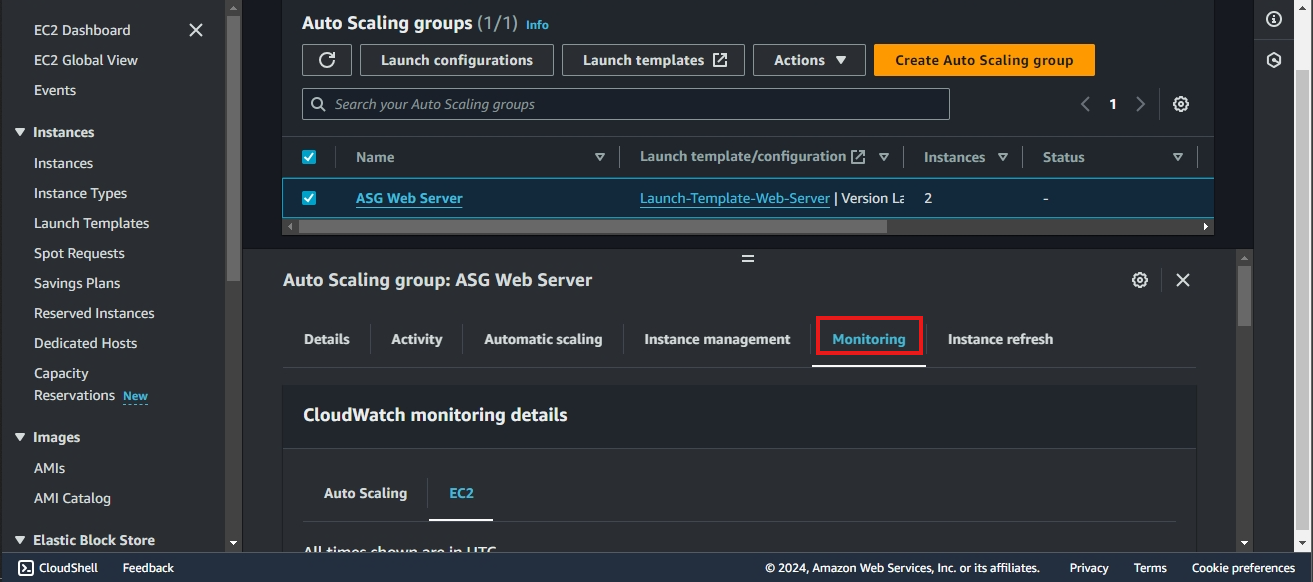Collapse the Images sidebar section

[20, 437]
